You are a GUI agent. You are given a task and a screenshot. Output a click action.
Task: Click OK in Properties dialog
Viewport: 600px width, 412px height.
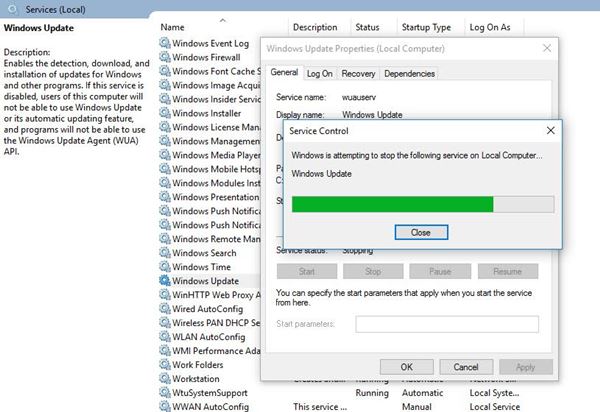pyautogui.click(x=406, y=367)
